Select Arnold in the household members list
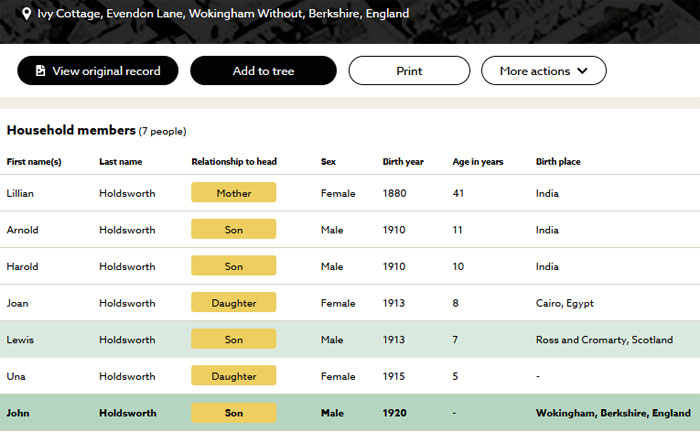 tap(22, 230)
